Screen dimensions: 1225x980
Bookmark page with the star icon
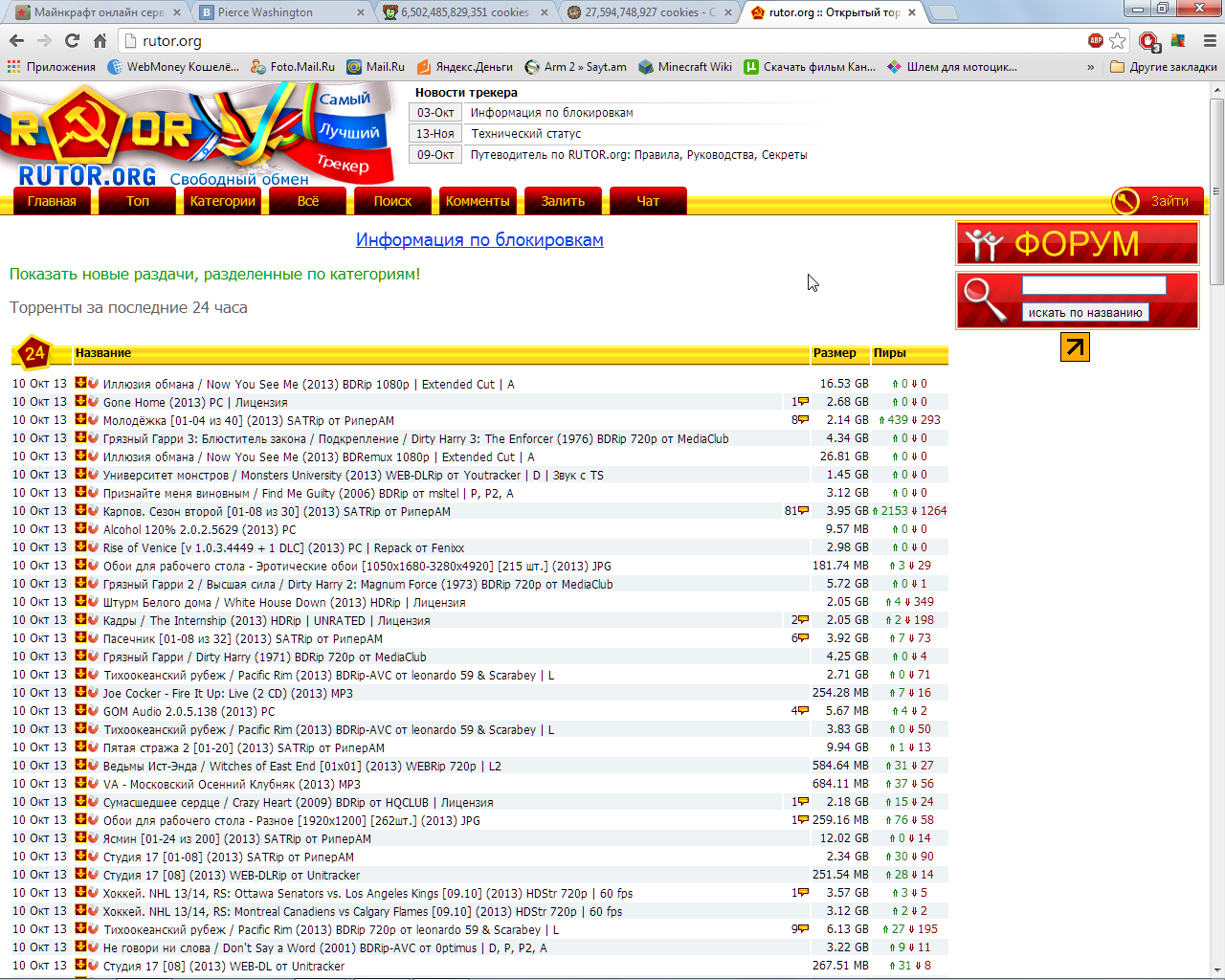[x=1117, y=40]
